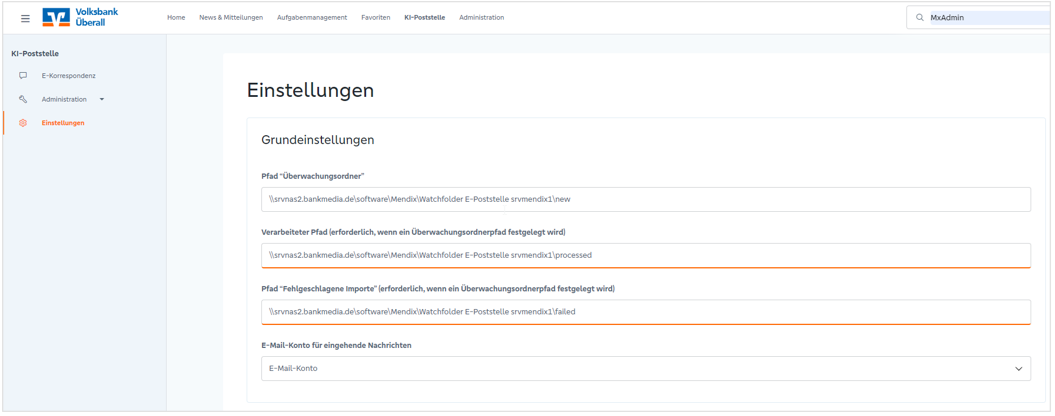Click the Überwachungsordner path input field

coord(646,199)
